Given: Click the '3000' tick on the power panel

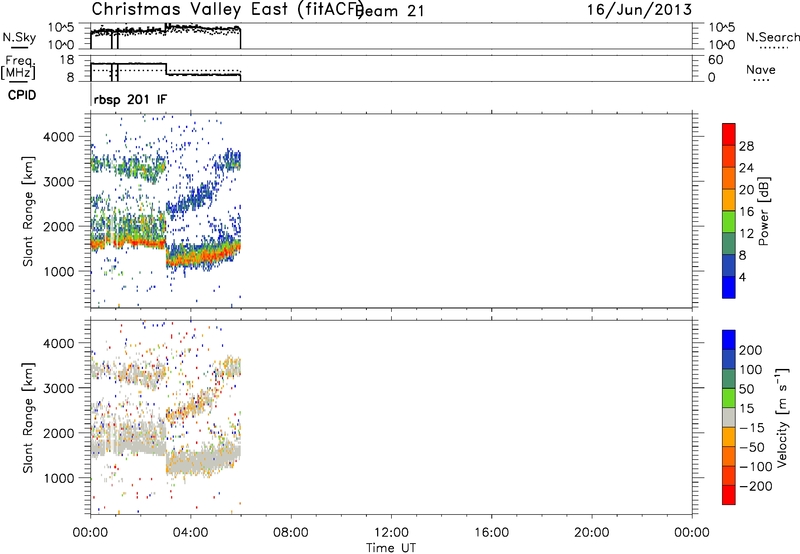Looking at the screenshot, I should 58,182.
